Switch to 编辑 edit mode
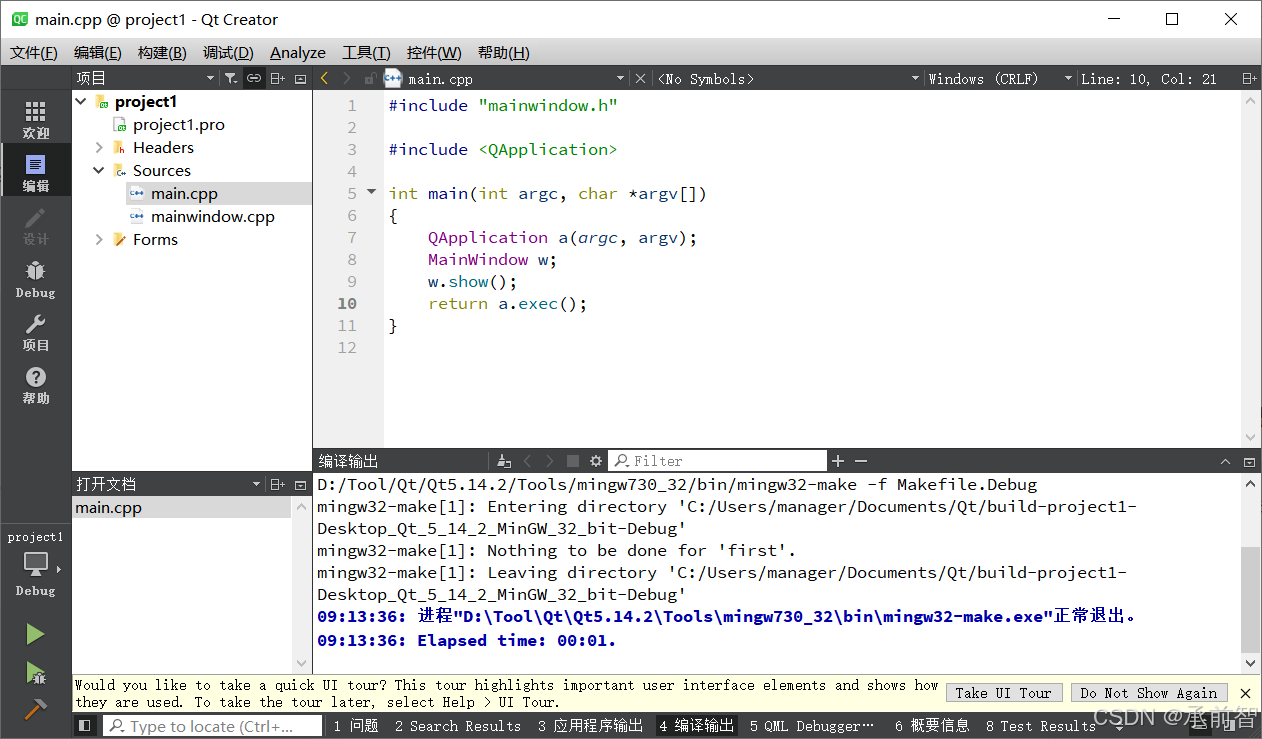The width and height of the screenshot is (1262, 739). click(x=36, y=173)
